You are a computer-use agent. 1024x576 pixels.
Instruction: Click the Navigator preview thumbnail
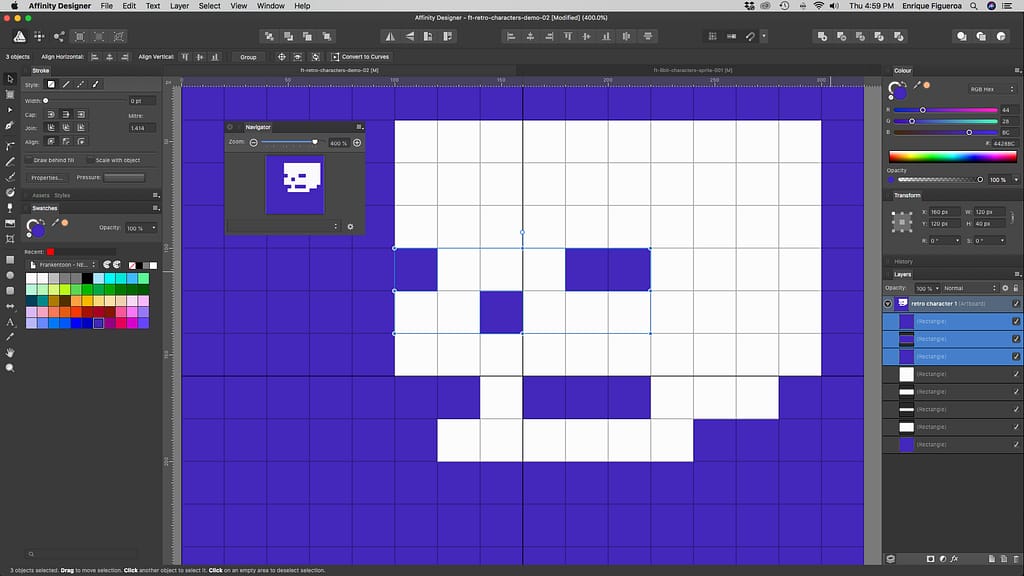[295, 185]
